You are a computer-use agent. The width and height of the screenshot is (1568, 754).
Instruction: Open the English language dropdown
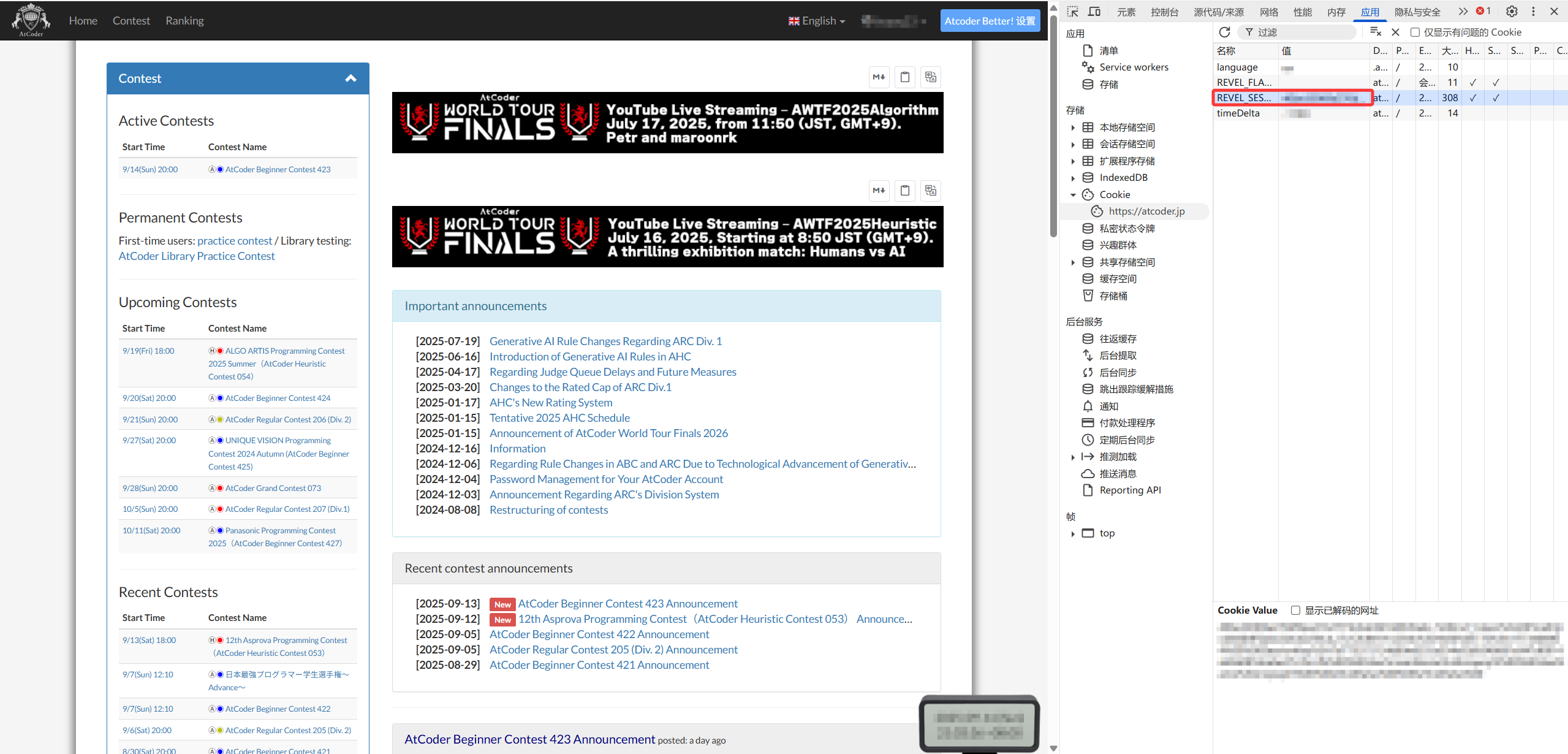coord(817,21)
